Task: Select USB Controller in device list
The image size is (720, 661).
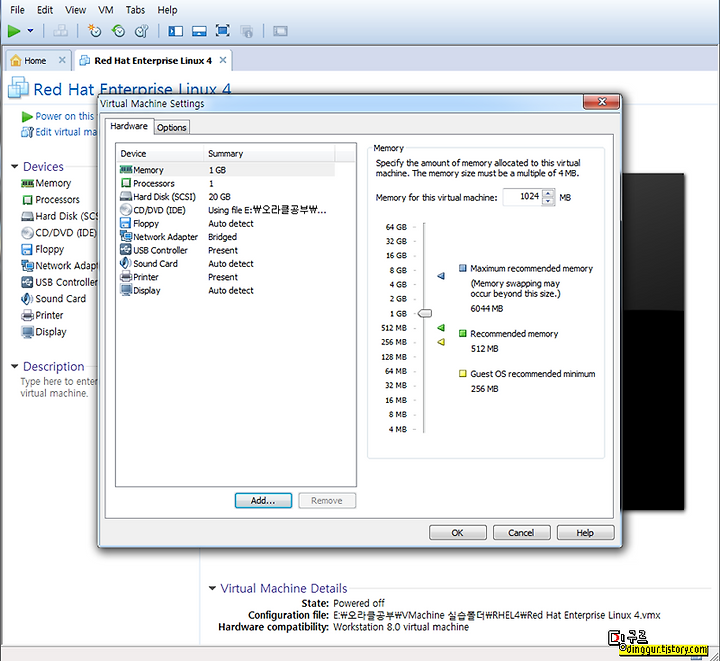Action: [x=227, y=250]
